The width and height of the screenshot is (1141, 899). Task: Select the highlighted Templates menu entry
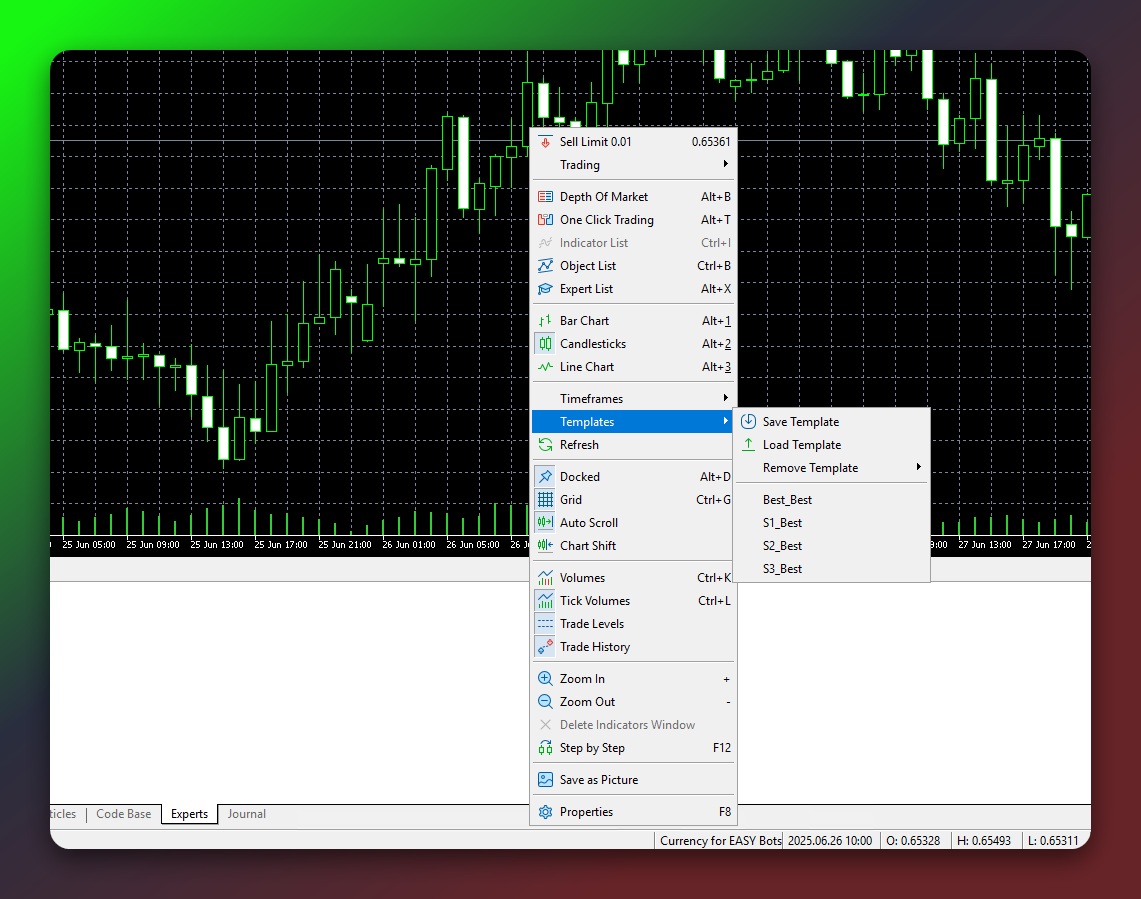point(632,421)
